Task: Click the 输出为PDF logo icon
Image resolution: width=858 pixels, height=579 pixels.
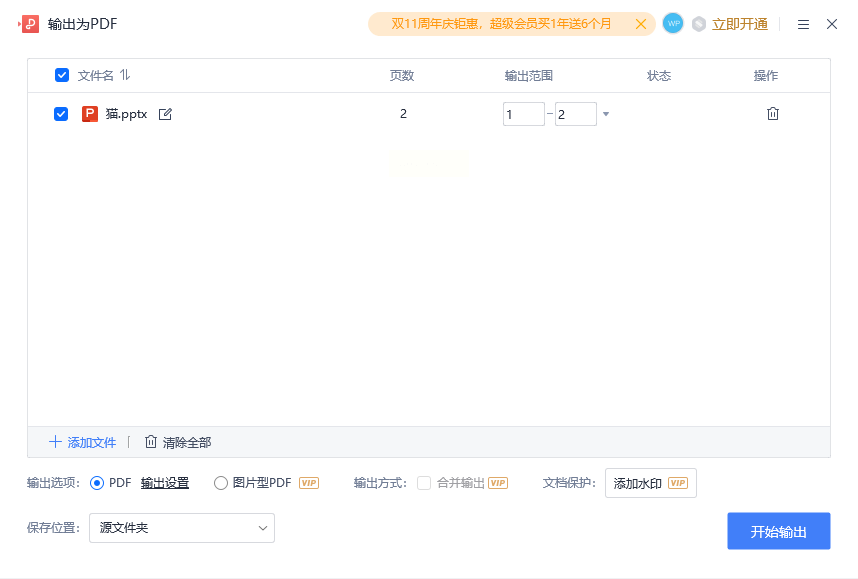Action: (28, 24)
